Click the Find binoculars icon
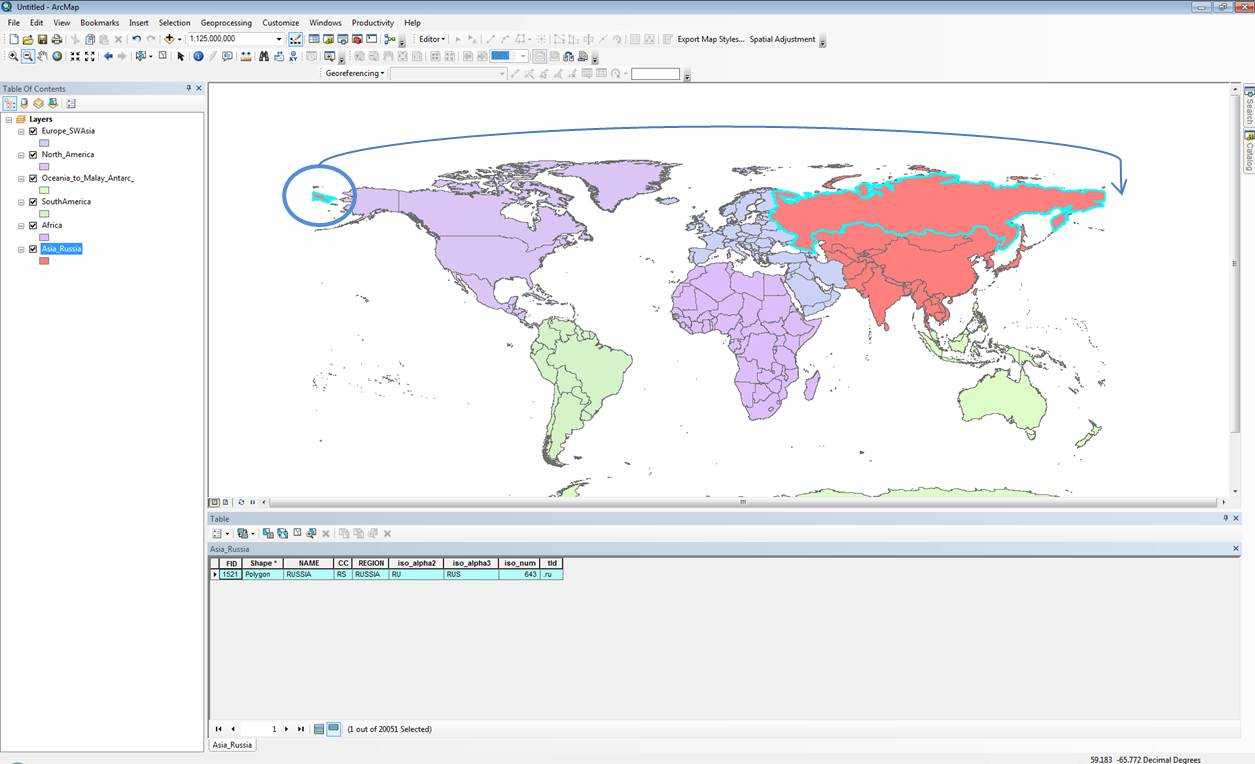The height and width of the screenshot is (764, 1255). tap(264, 56)
